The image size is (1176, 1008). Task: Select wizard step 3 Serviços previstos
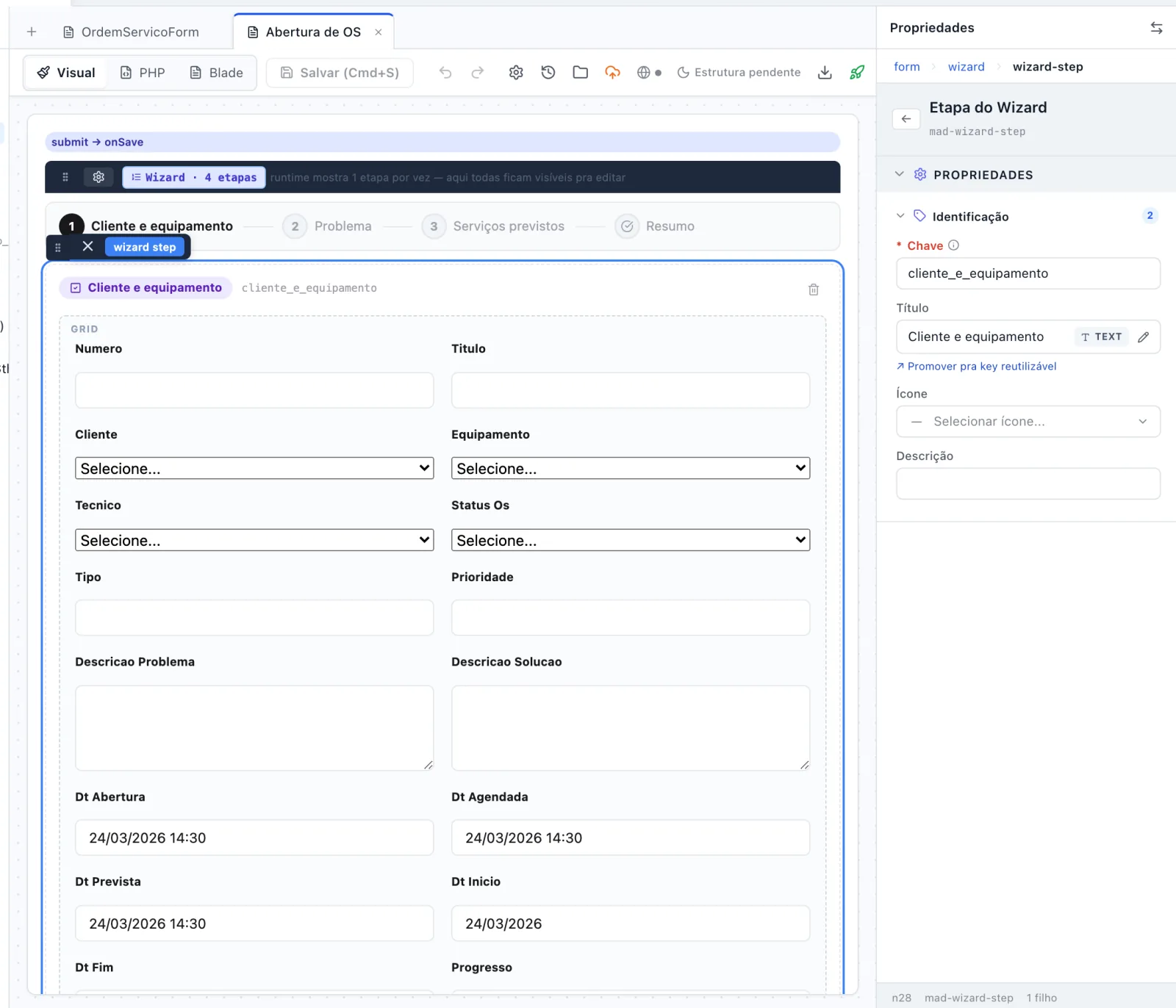493,226
